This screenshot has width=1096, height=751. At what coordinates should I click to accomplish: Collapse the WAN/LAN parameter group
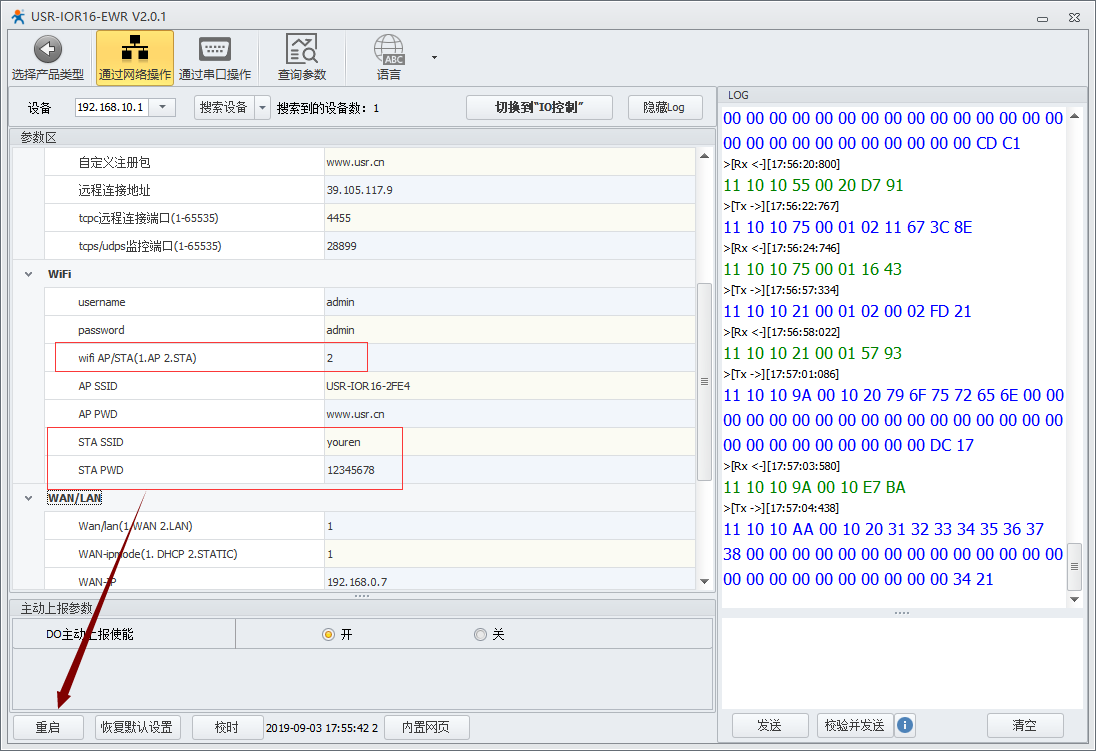(x=29, y=498)
